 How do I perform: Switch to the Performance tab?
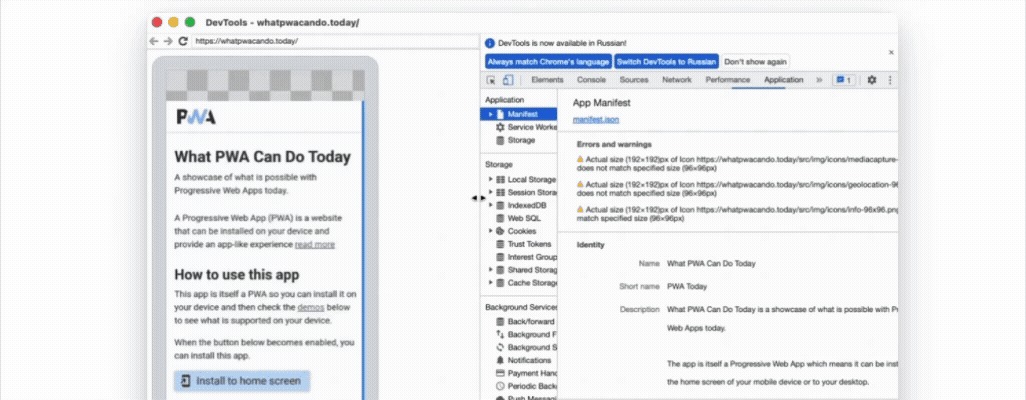[728, 80]
